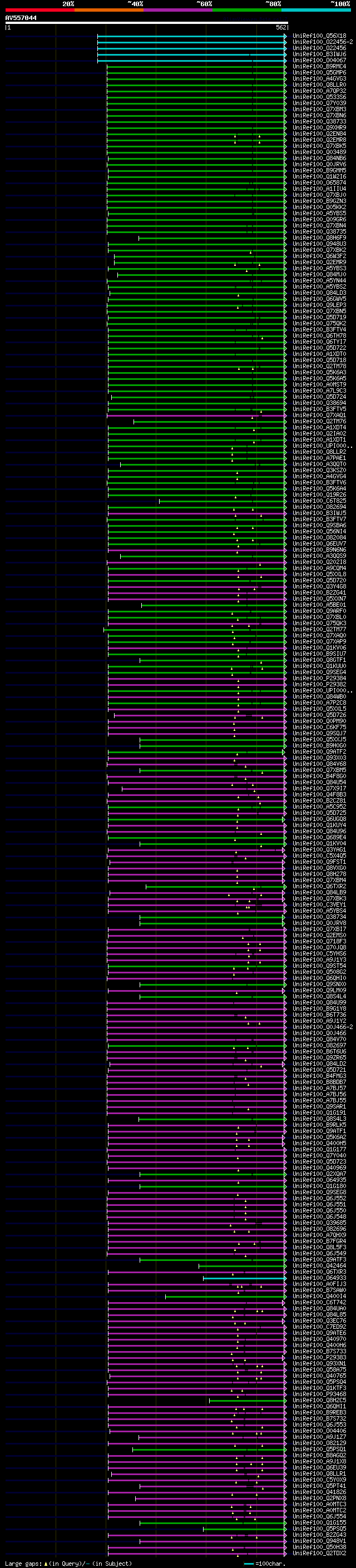Click the purple ~60% identity legend segment

point(177,10)
